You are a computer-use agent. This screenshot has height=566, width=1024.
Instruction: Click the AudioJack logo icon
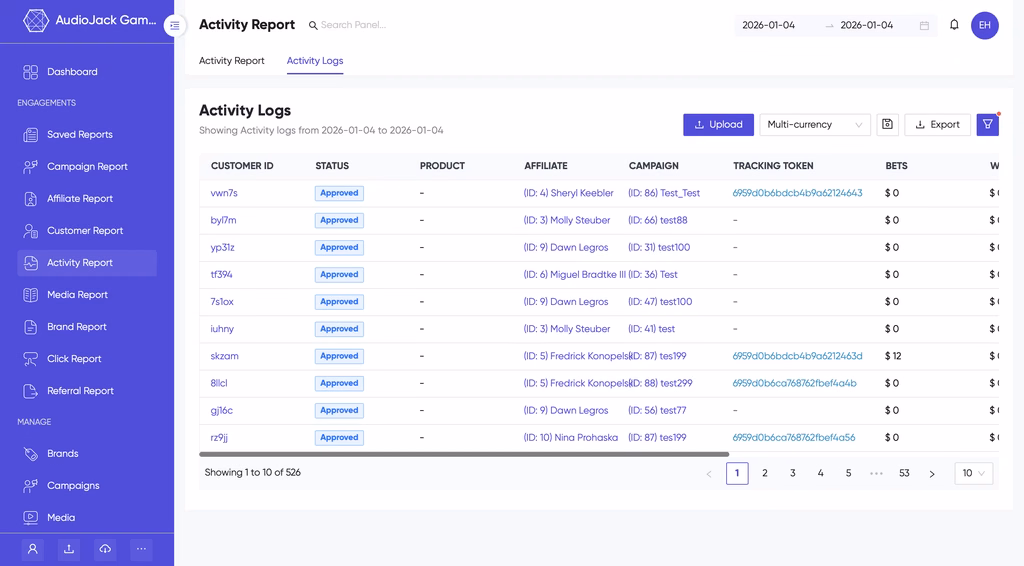pyautogui.click(x=35, y=20)
